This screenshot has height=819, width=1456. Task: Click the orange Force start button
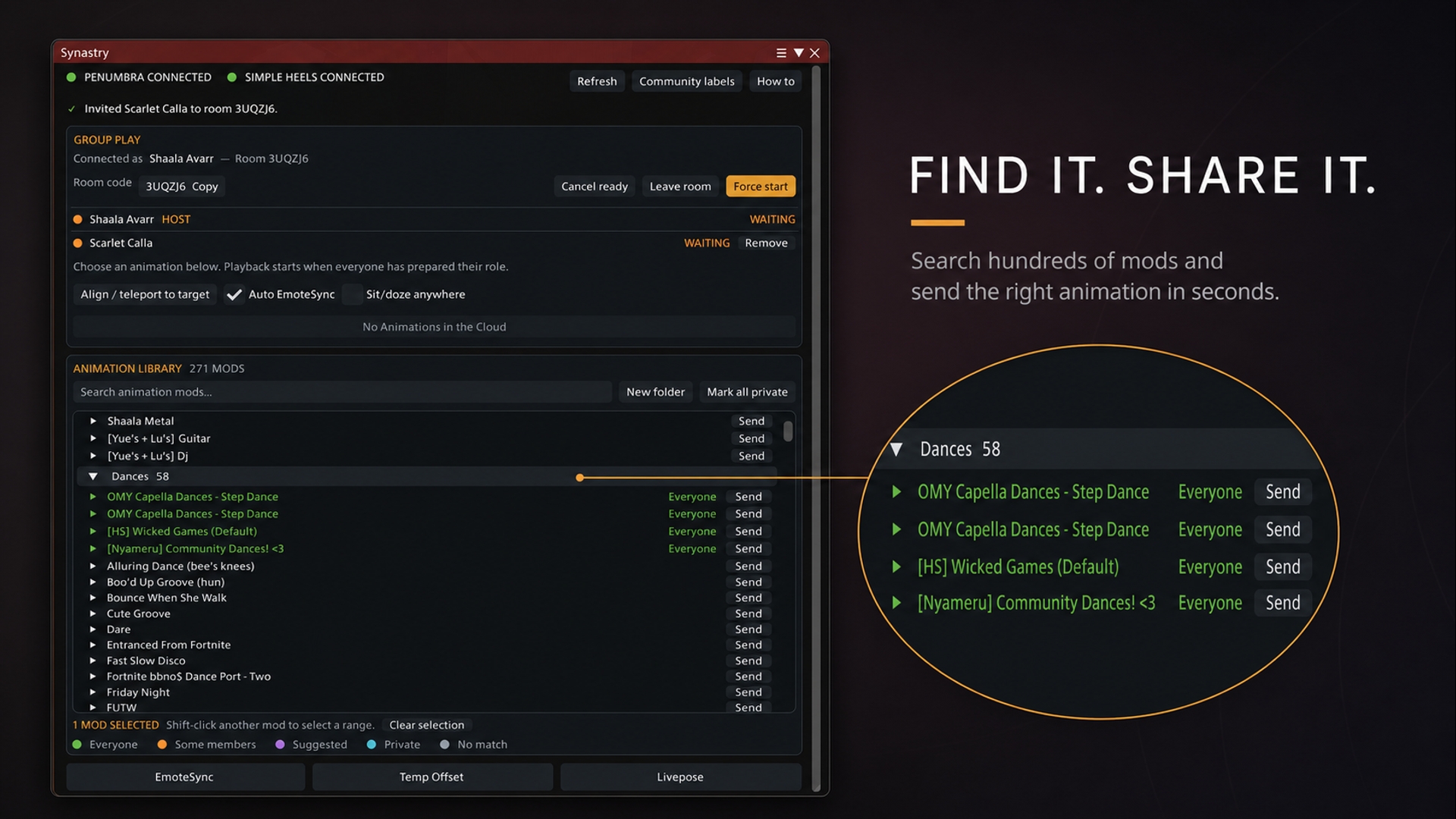pos(761,187)
